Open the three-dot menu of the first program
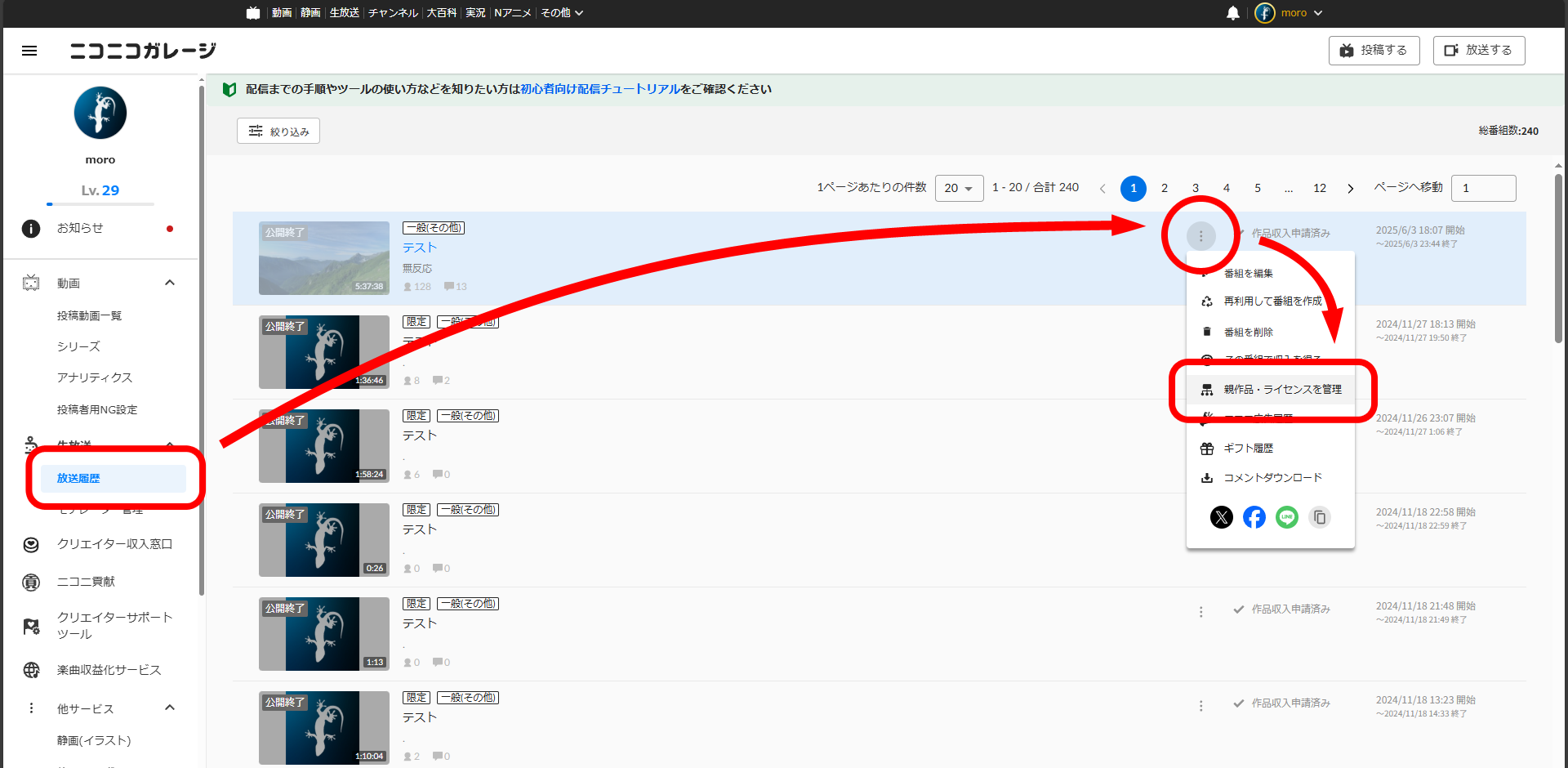Screen dimensions: 1568x768 (1200, 236)
